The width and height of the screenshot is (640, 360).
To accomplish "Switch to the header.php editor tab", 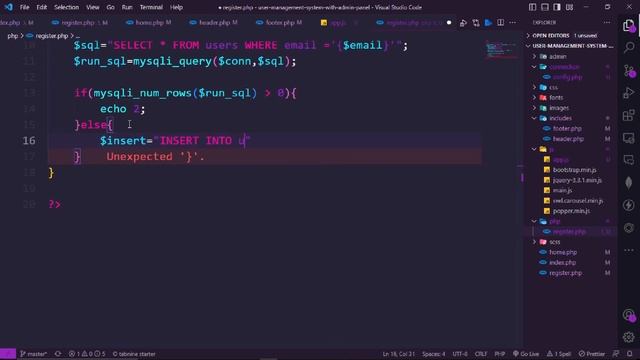I will (213, 22).
